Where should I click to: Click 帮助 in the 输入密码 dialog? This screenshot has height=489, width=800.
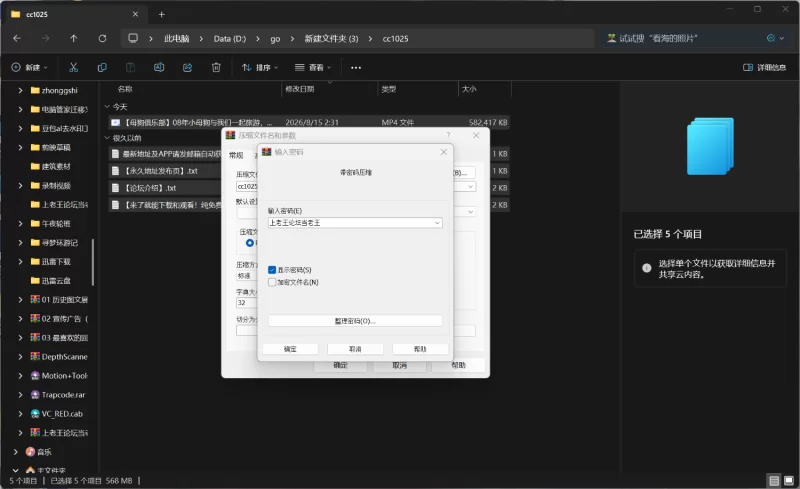point(420,349)
